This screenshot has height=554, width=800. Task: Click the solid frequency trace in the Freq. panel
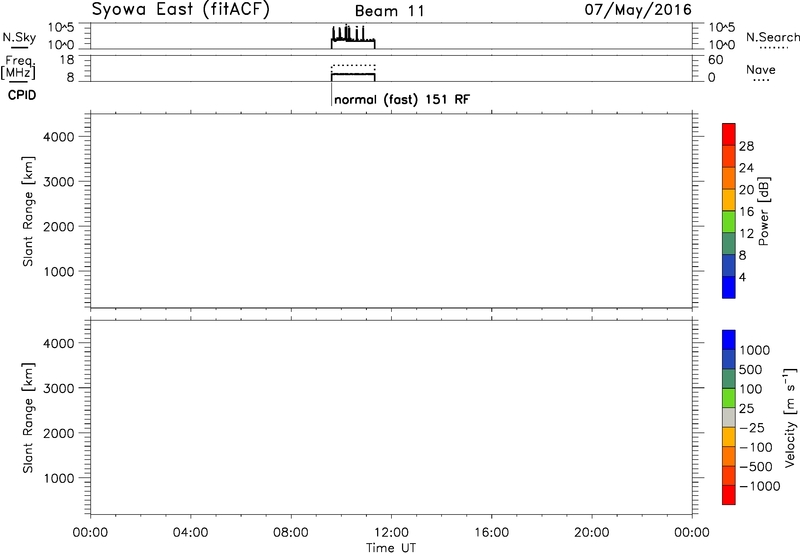pyautogui.click(x=353, y=74)
